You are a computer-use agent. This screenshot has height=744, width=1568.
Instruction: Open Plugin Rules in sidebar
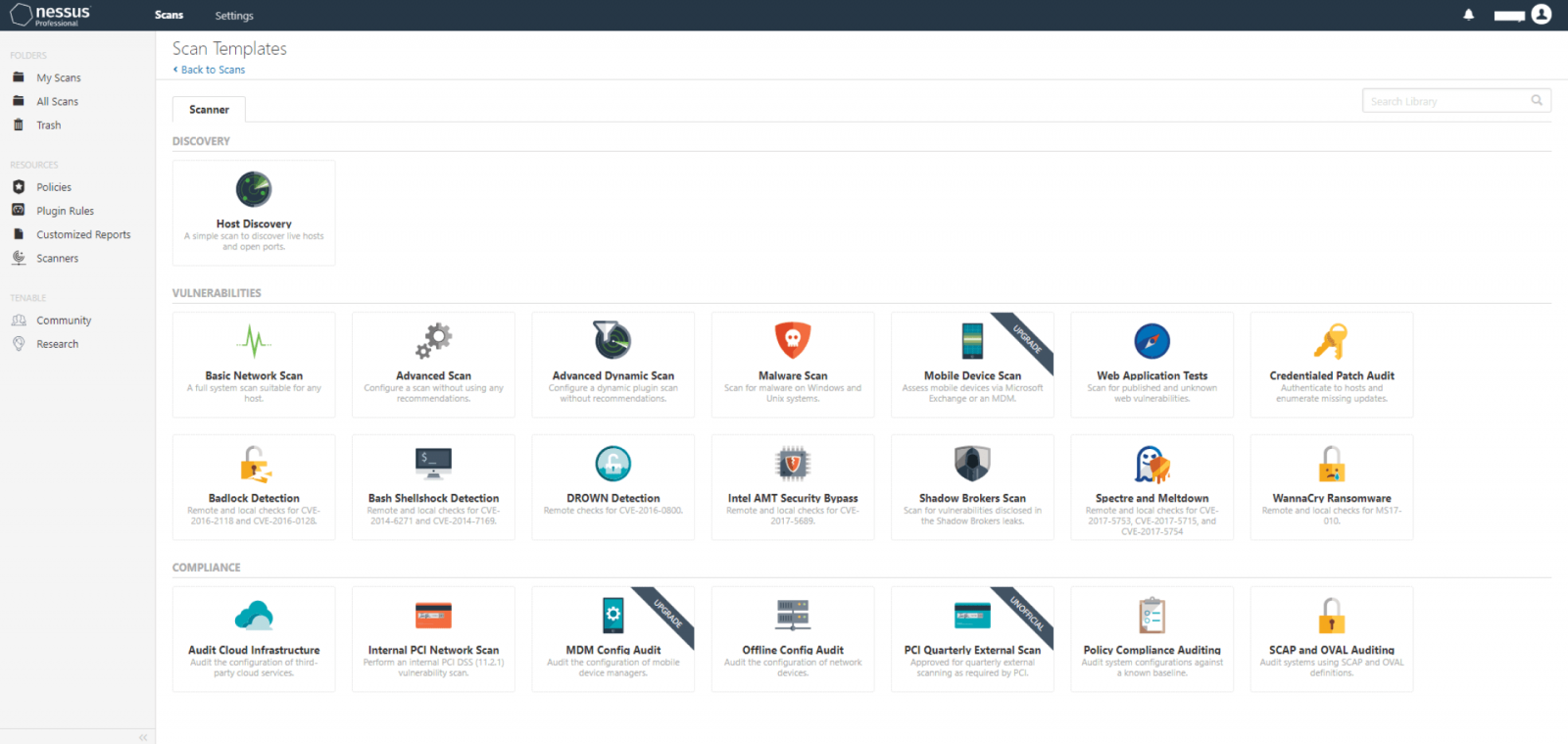65,211
